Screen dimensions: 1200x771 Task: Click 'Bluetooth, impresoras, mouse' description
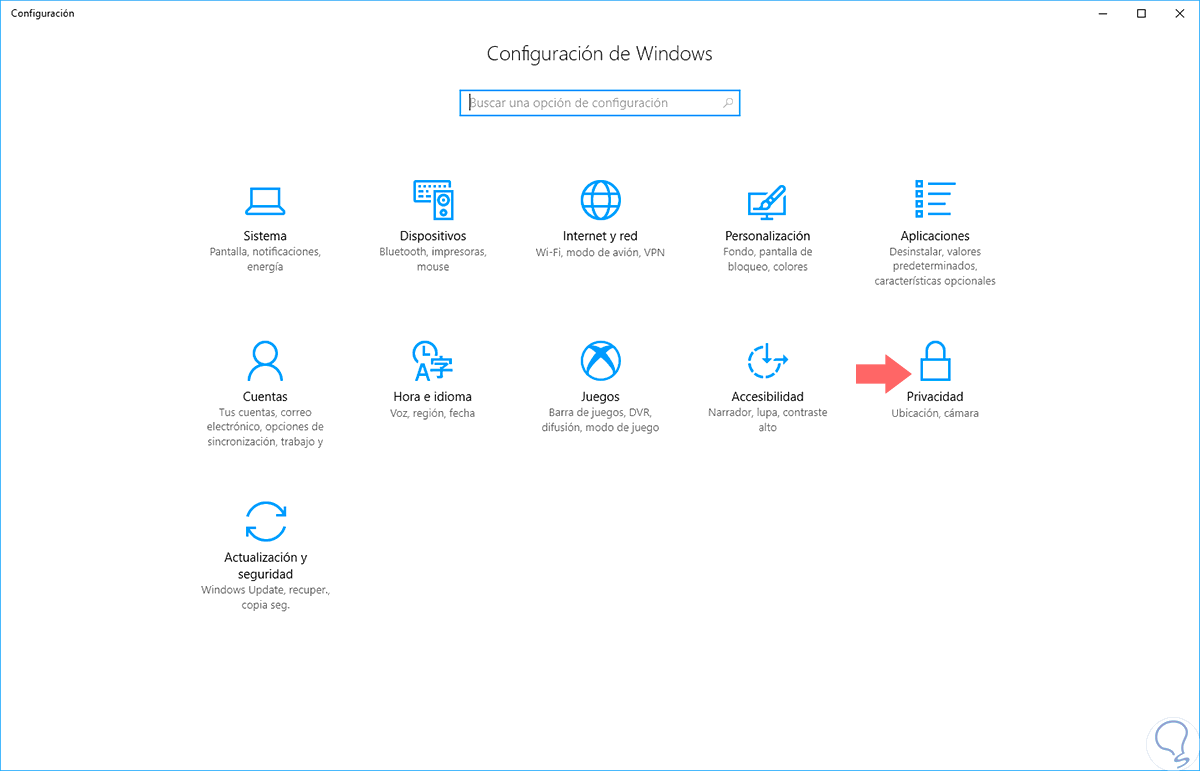pyautogui.click(x=433, y=259)
